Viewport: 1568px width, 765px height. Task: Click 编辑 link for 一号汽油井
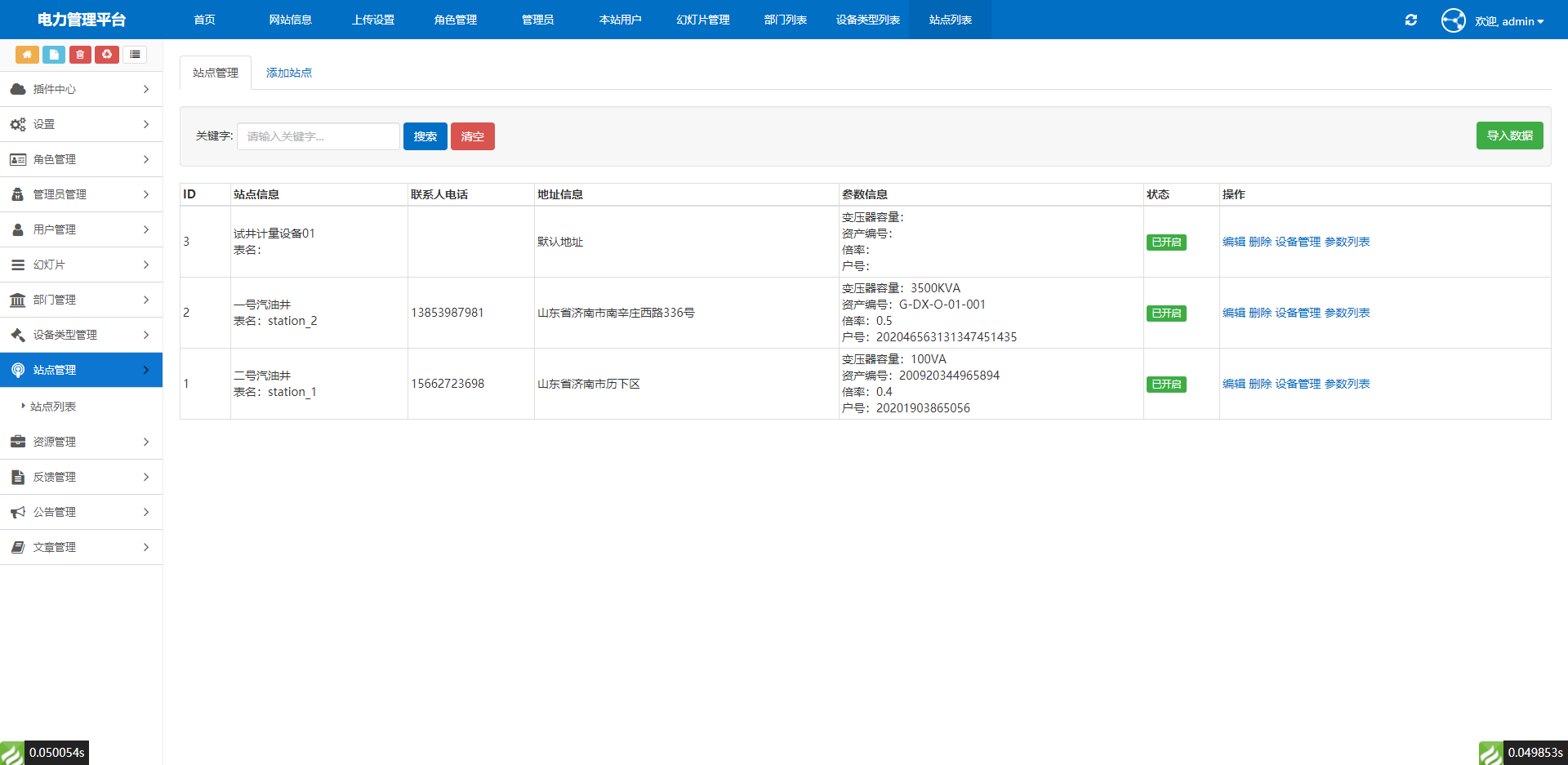click(1234, 313)
